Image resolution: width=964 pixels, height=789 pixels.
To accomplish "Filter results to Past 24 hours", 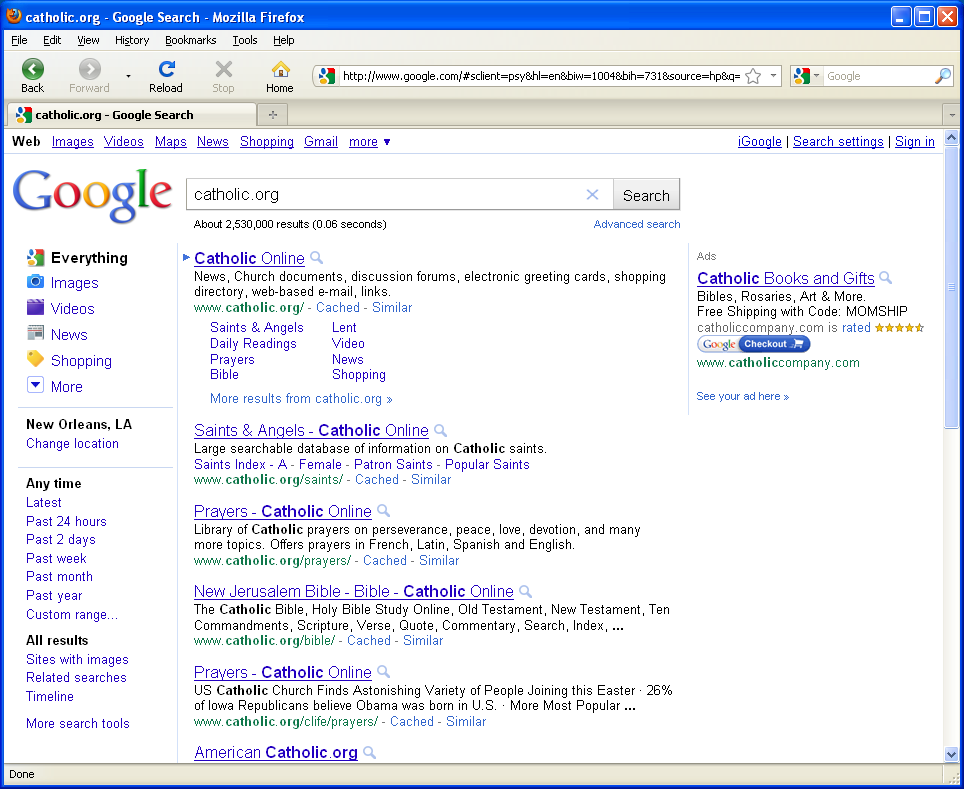I will 66,521.
